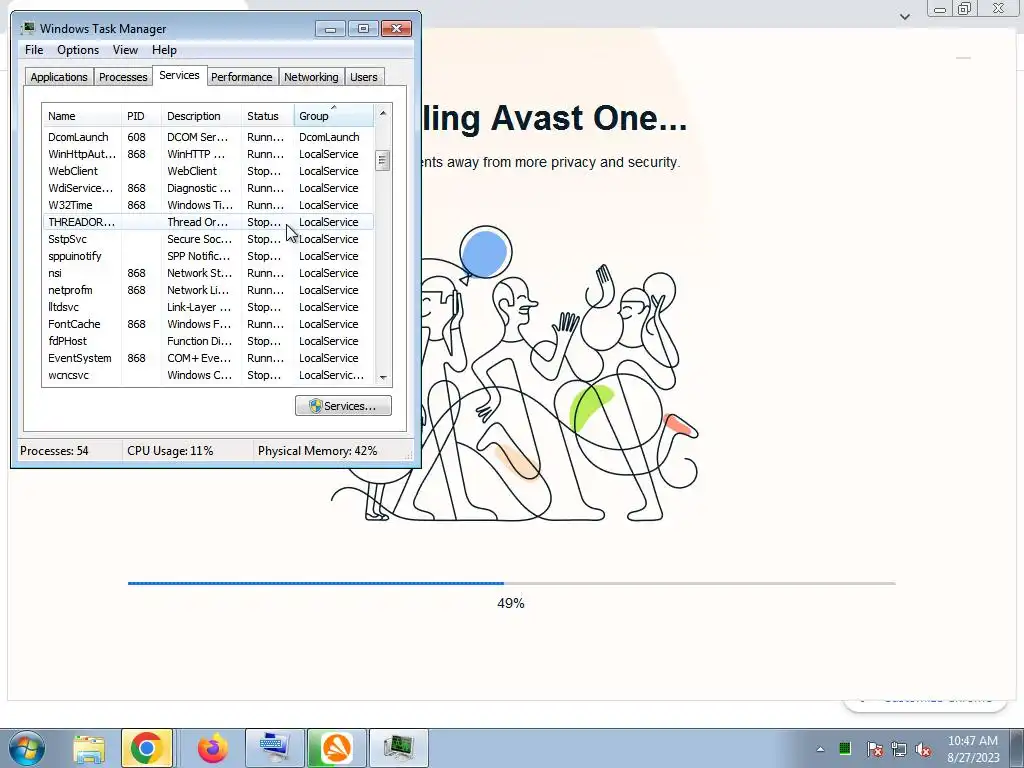Click Physical Memory: 42% status entry
This screenshot has height=768, width=1024.
coord(317,451)
